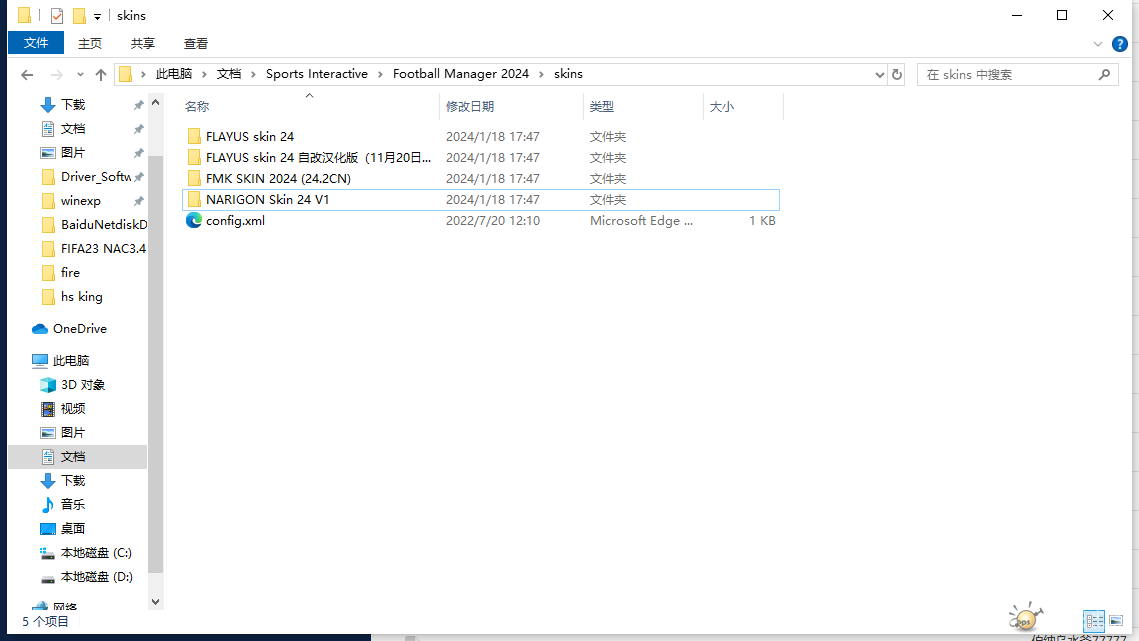
Task: Open pinned 图片 in quick access
Action: pos(73,153)
